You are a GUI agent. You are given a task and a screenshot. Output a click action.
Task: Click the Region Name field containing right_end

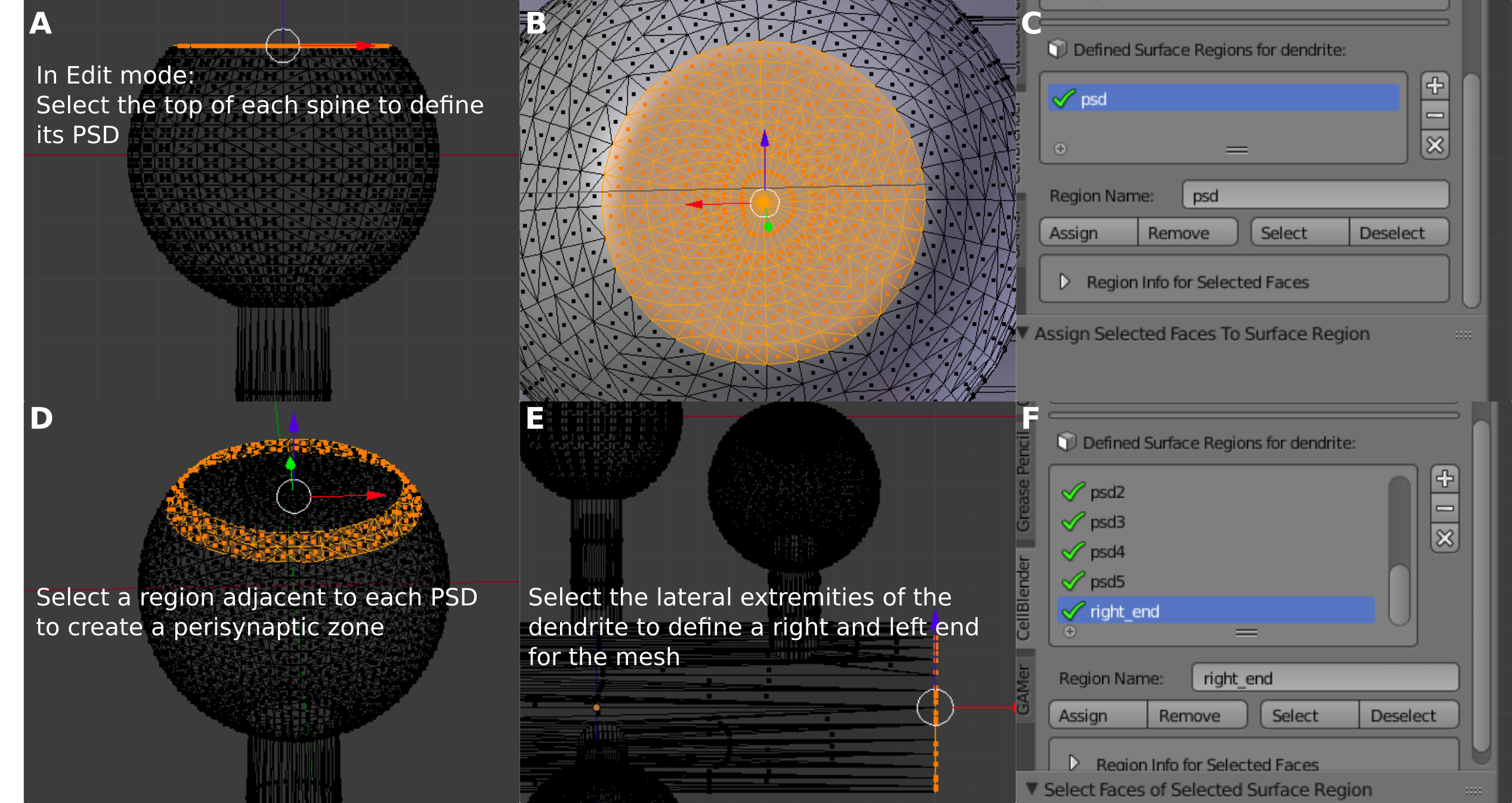click(1324, 678)
